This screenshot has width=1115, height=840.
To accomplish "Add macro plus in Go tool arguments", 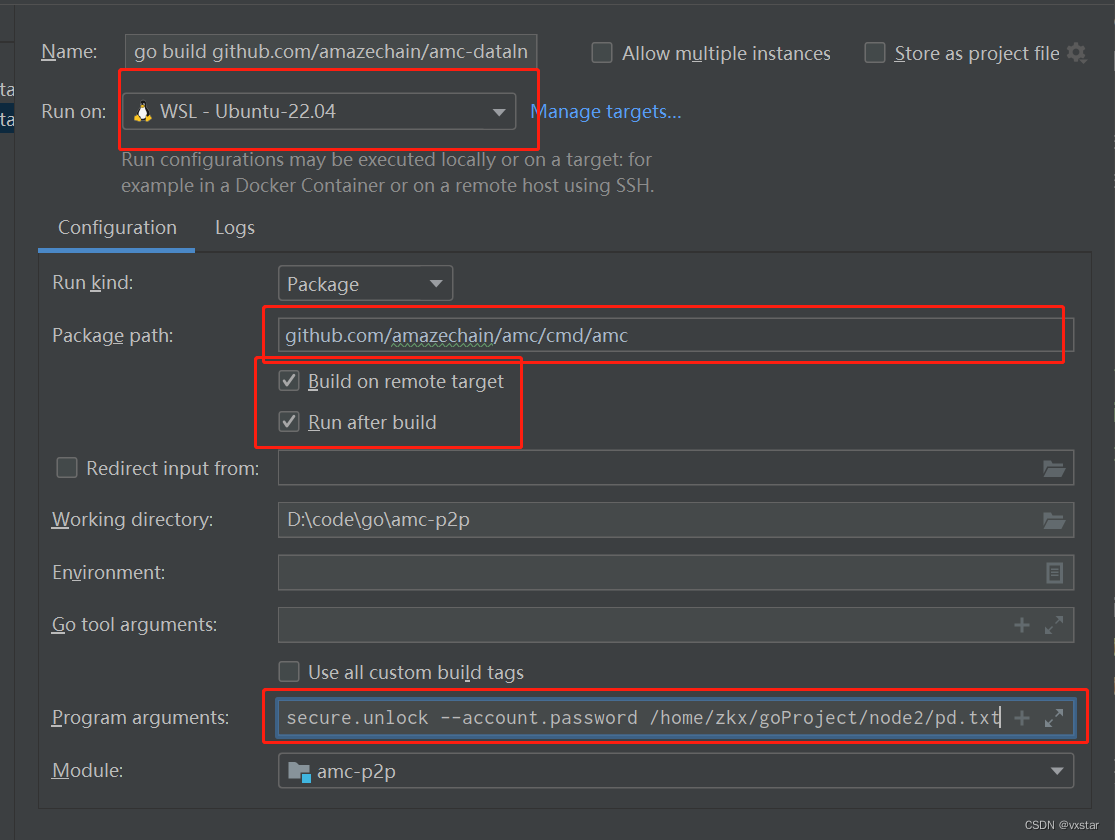I will [x=1021, y=625].
